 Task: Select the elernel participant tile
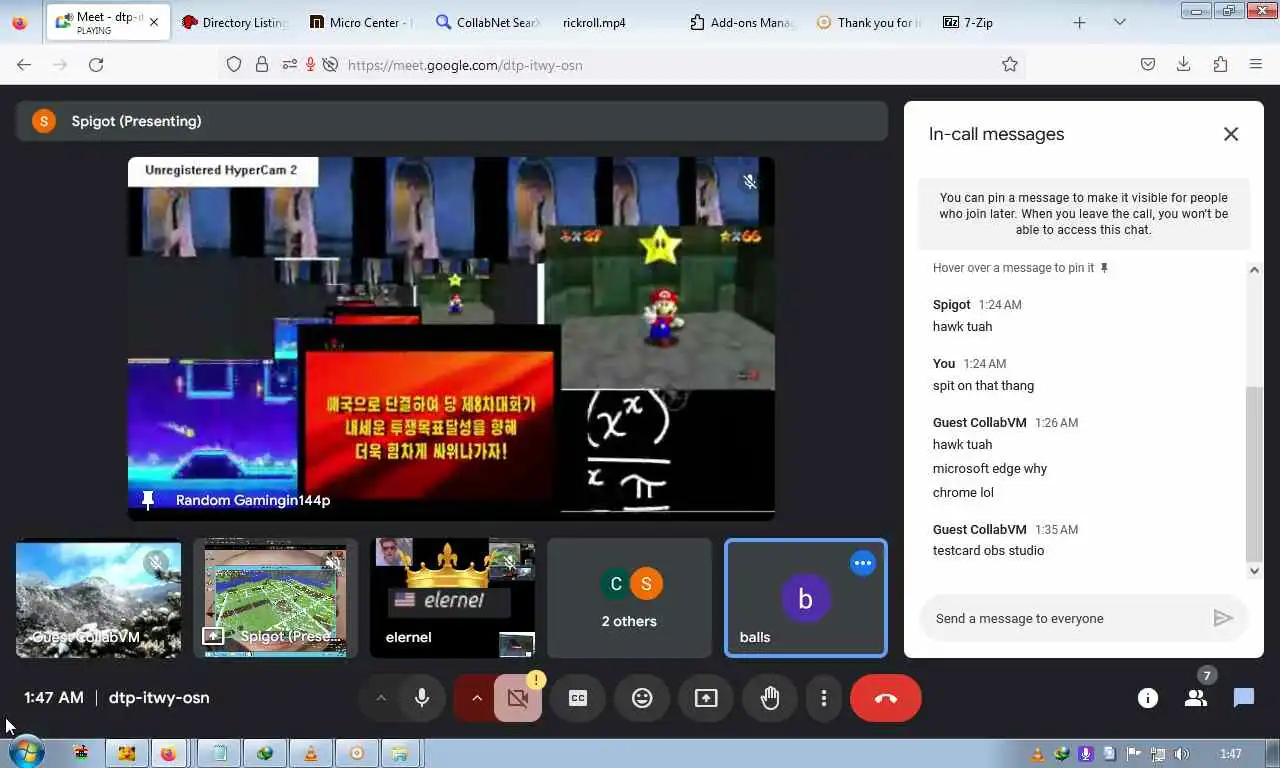(452, 598)
